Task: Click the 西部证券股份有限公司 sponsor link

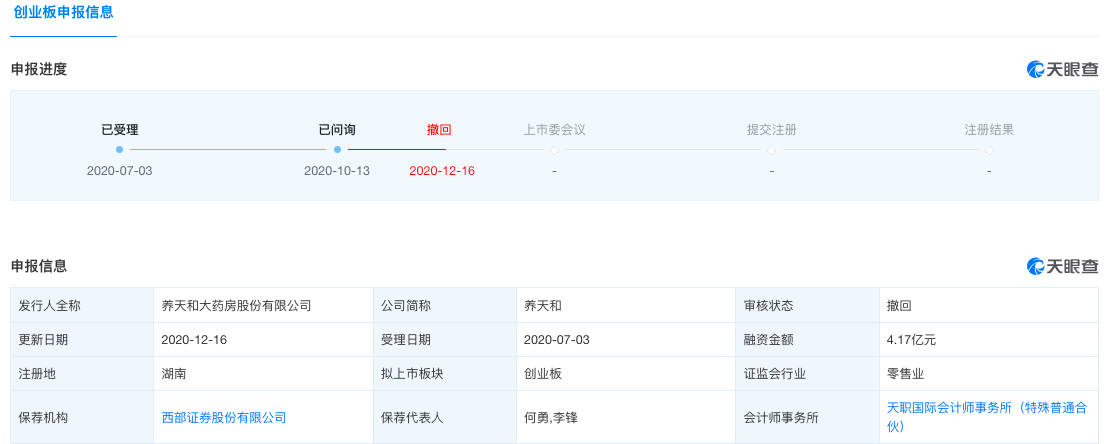Action: click(x=224, y=417)
